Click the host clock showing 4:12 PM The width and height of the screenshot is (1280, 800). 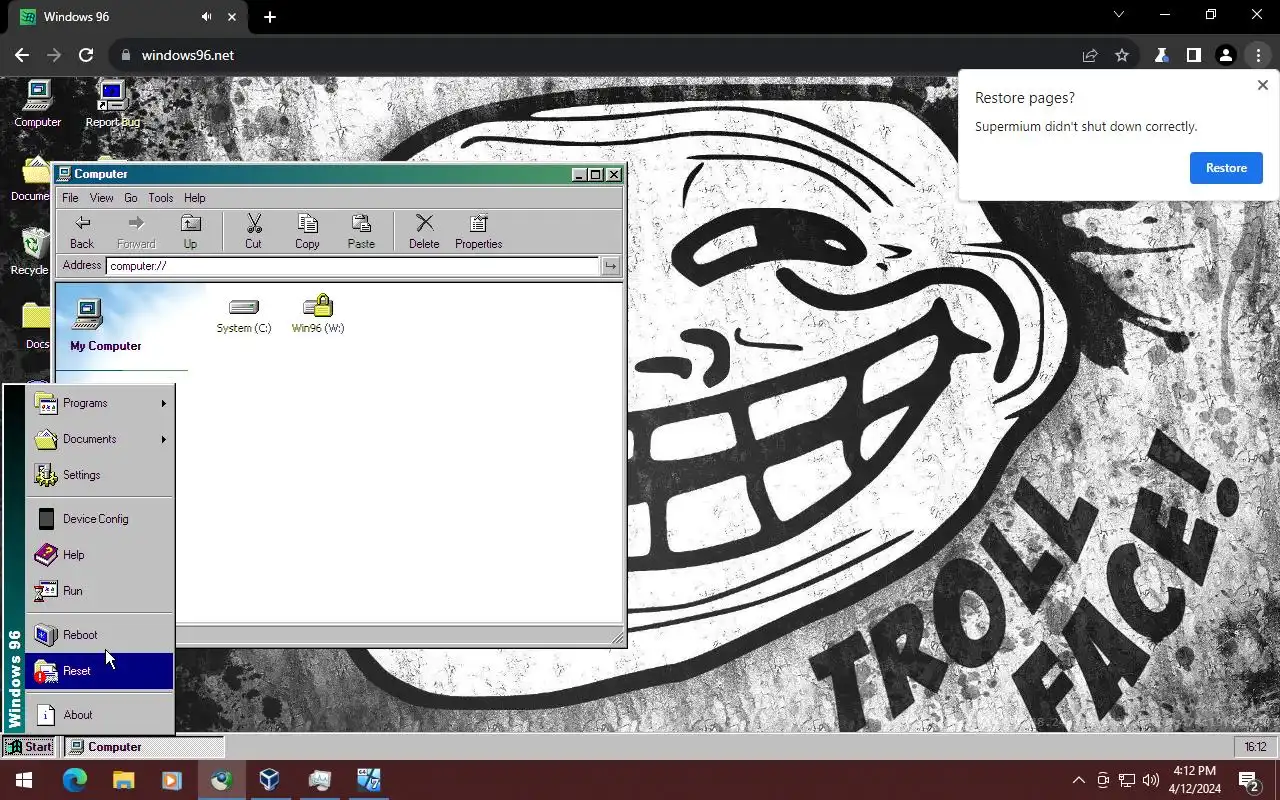coord(1195,779)
